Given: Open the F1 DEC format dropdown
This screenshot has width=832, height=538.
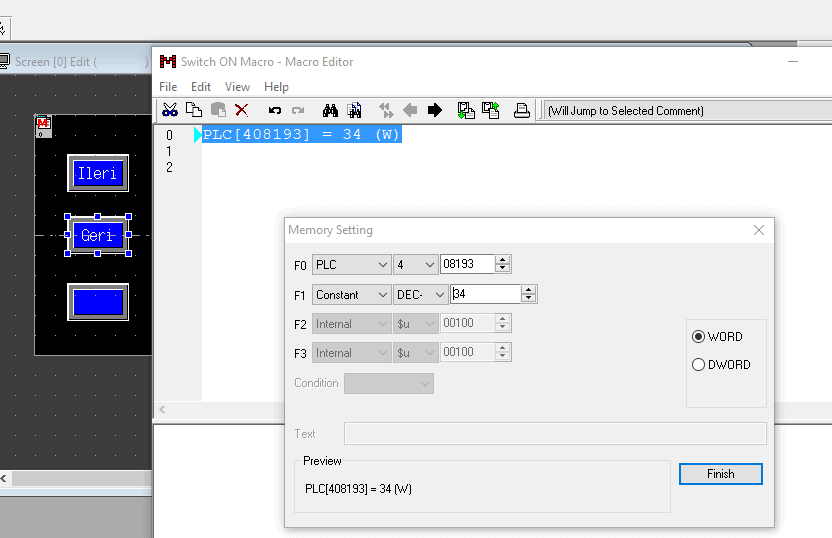Looking at the screenshot, I should pos(421,295).
